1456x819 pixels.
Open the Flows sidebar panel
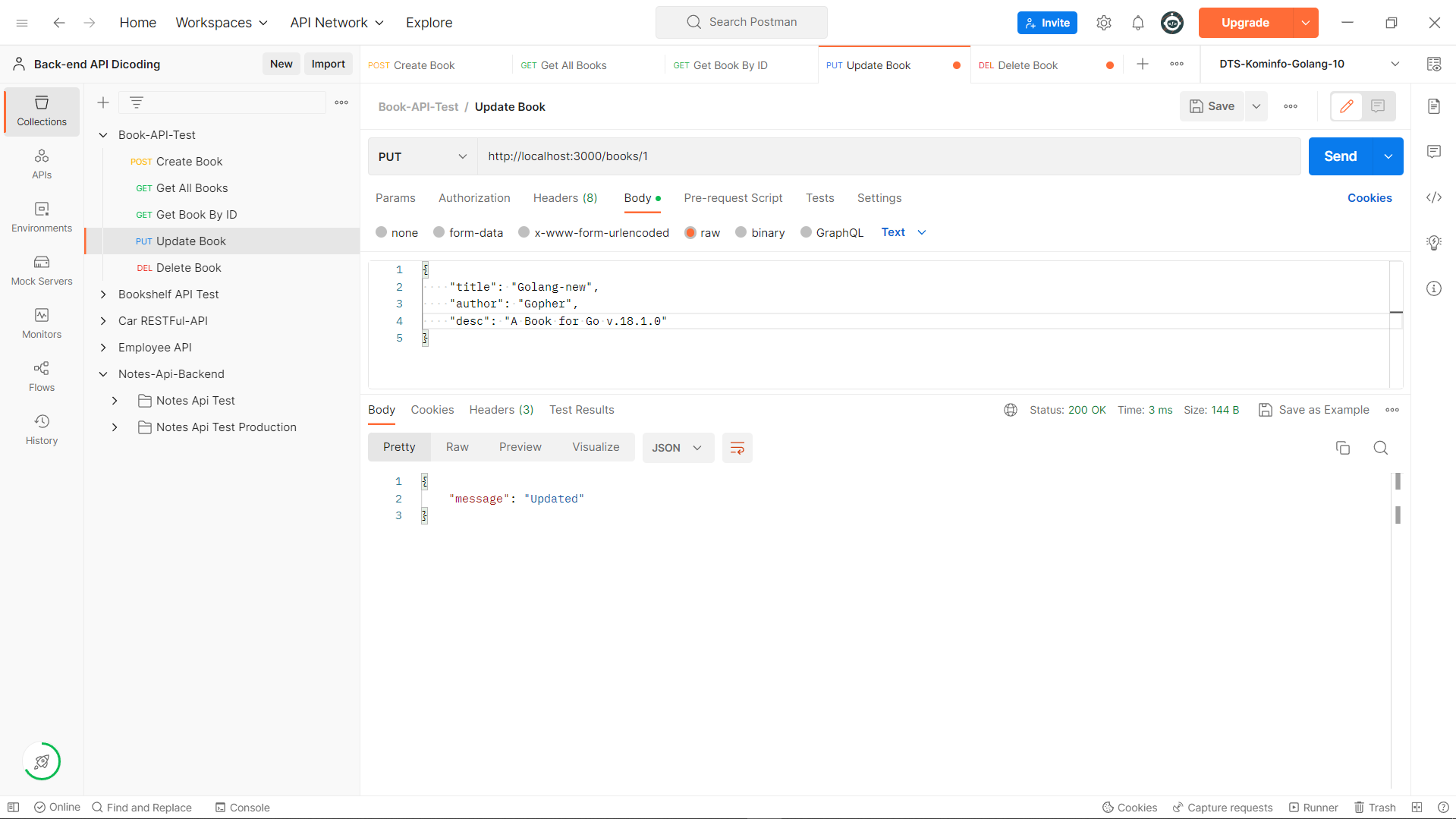(42, 376)
